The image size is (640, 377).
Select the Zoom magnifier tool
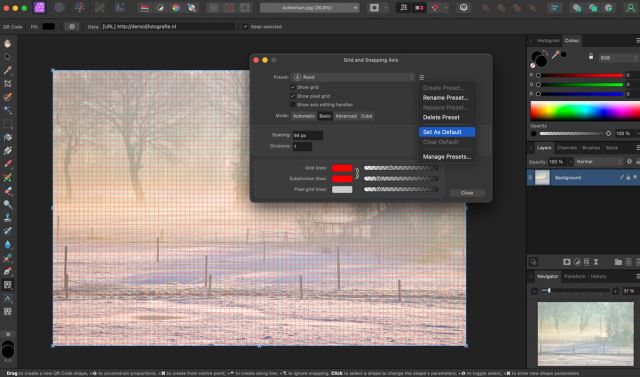(7, 204)
